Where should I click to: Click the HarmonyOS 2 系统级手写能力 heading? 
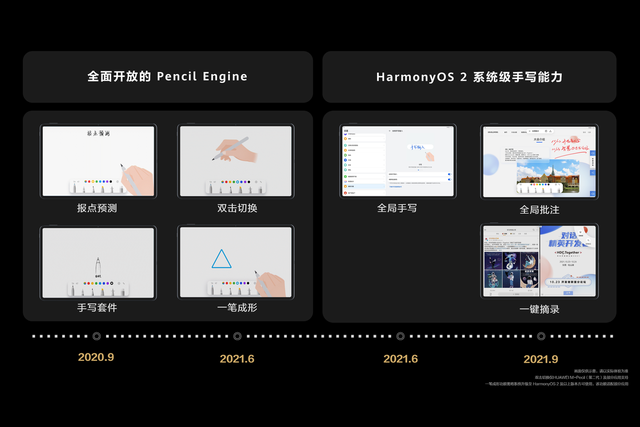pos(469,77)
